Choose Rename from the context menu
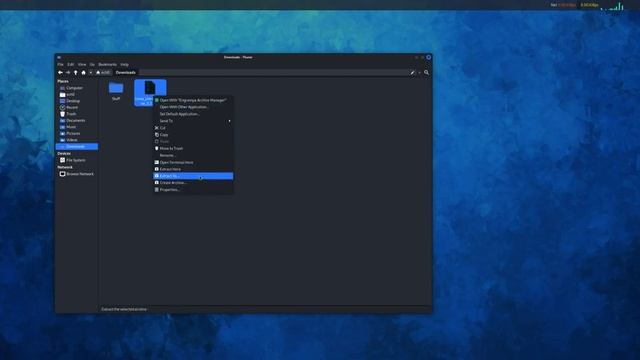 click(193, 156)
